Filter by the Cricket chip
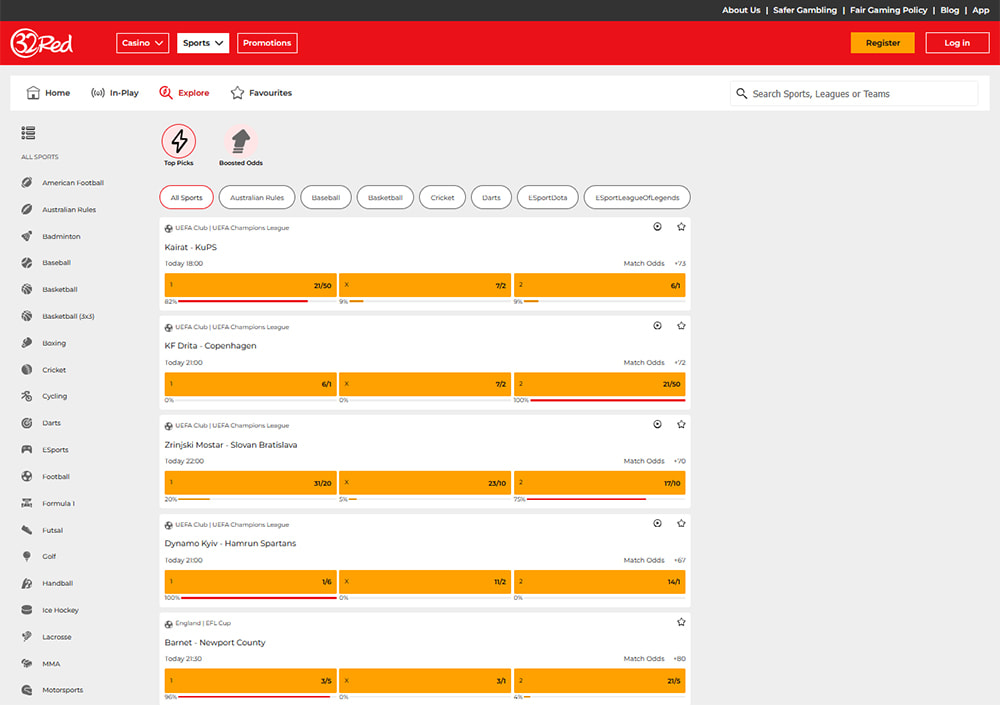Viewport: 1000px width, 705px height. [x=442, y=197]
